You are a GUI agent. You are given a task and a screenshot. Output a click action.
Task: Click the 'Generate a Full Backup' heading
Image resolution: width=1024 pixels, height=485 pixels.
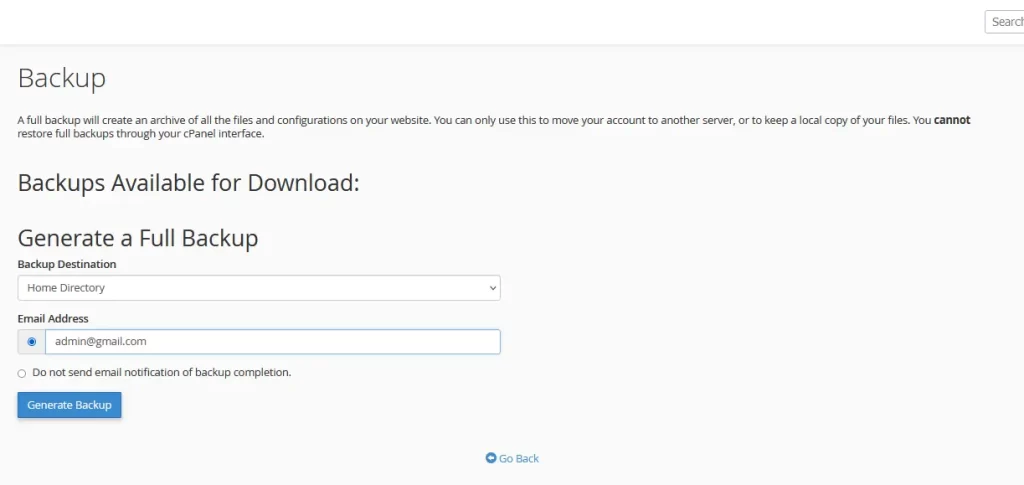tap(138, 238)
